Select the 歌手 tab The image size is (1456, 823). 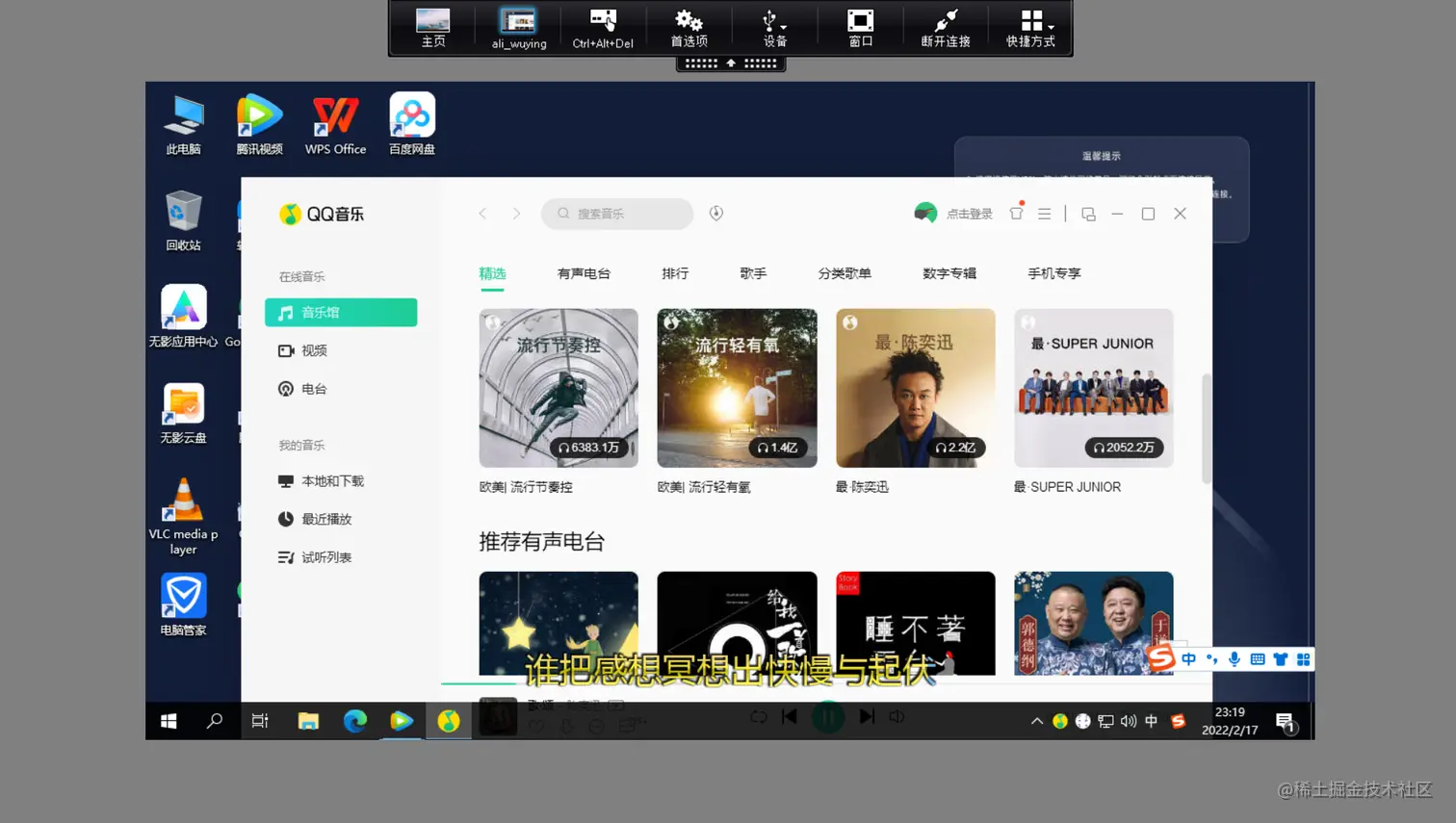(753, 273)
